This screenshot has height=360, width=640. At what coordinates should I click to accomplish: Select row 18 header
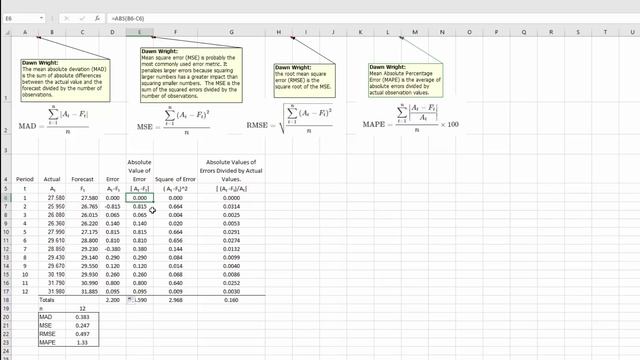tap(6, 300)
